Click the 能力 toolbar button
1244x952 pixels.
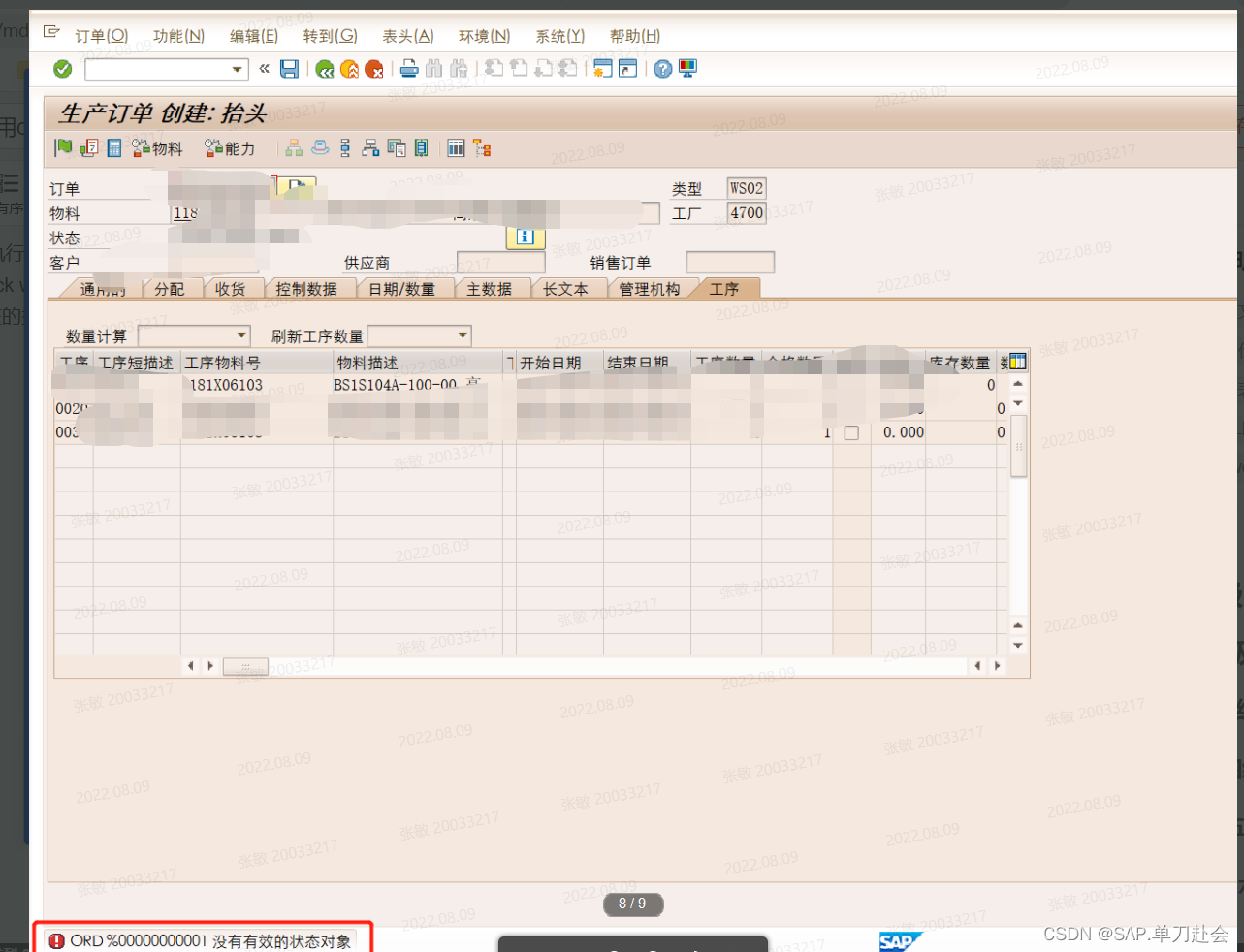click(230, 148)
